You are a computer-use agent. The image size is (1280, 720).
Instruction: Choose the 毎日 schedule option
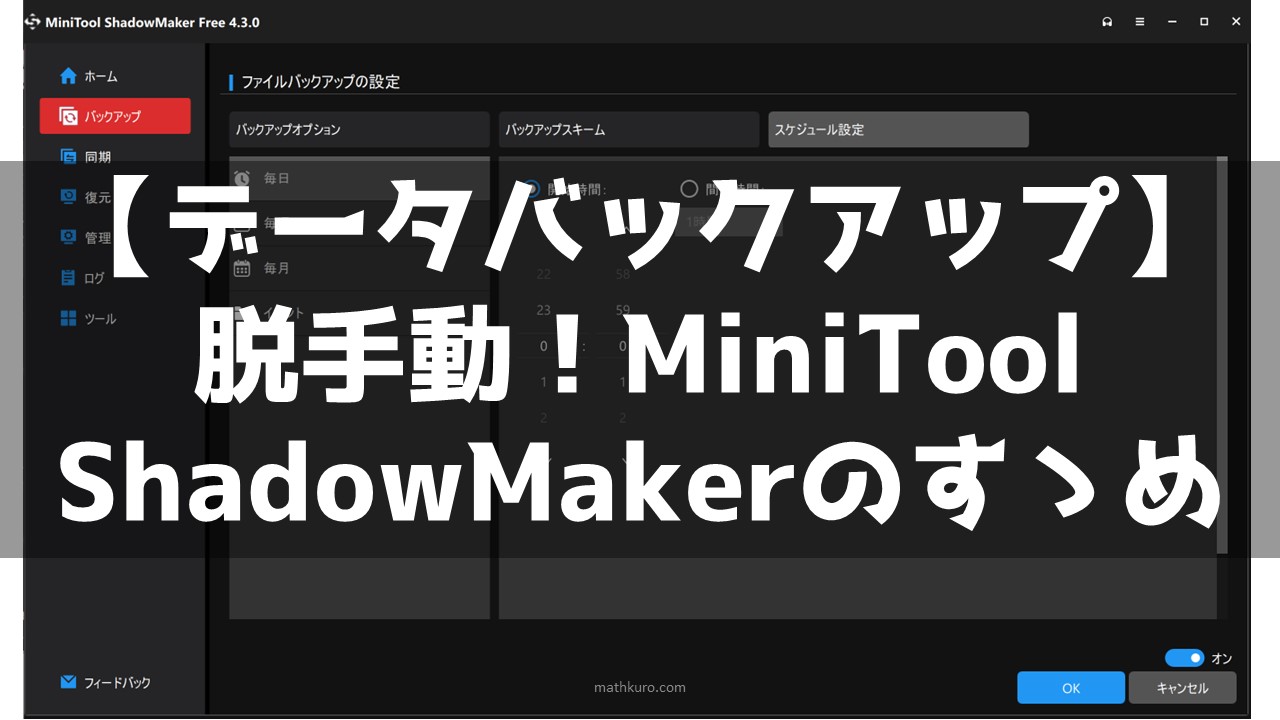359,178
